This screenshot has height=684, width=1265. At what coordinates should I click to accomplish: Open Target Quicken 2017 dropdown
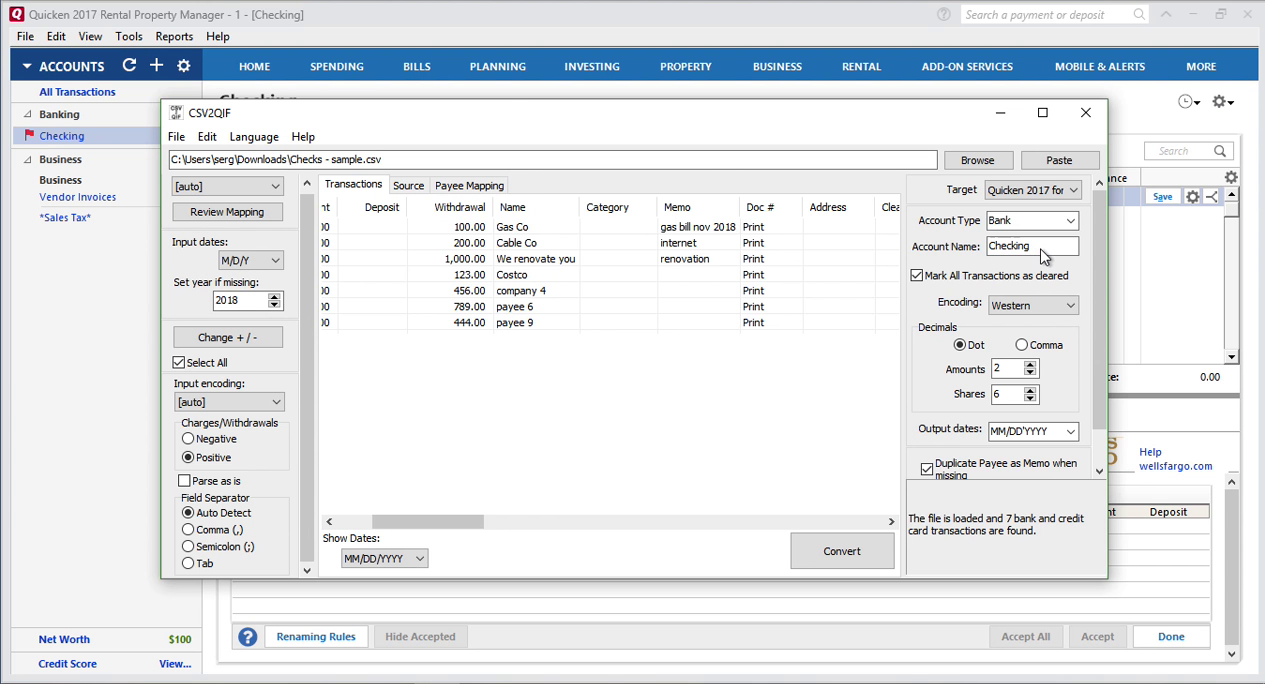[x=1033, y=190]
